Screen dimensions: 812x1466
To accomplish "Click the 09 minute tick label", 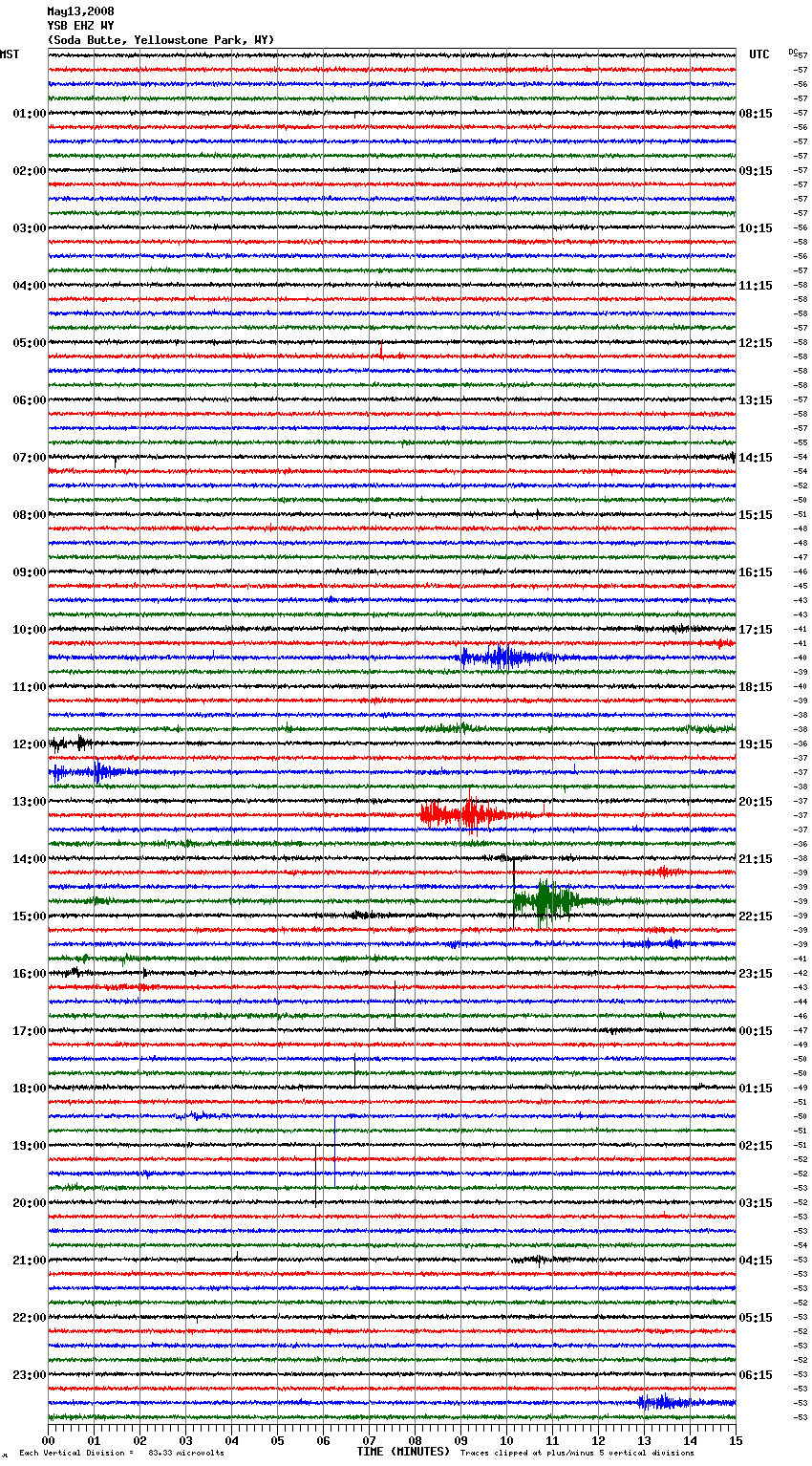I will pyautogui.click(x=461, y=1441).
